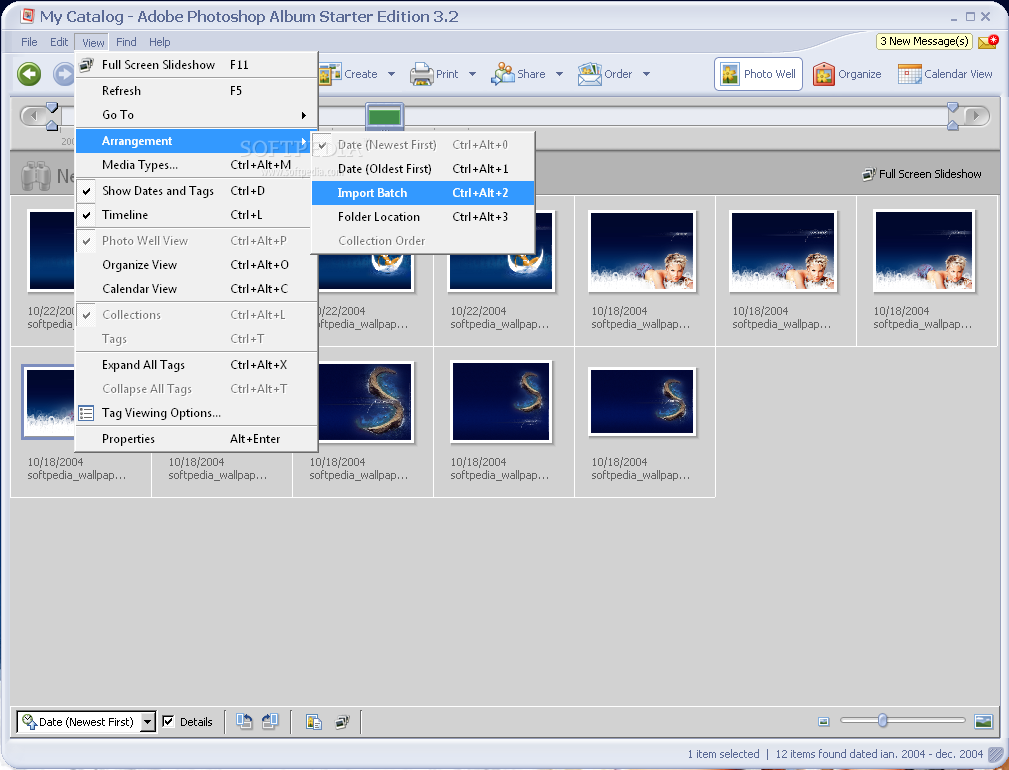
Task: Expand the Share dropdown arrow
Action: (x=559, y=74)
